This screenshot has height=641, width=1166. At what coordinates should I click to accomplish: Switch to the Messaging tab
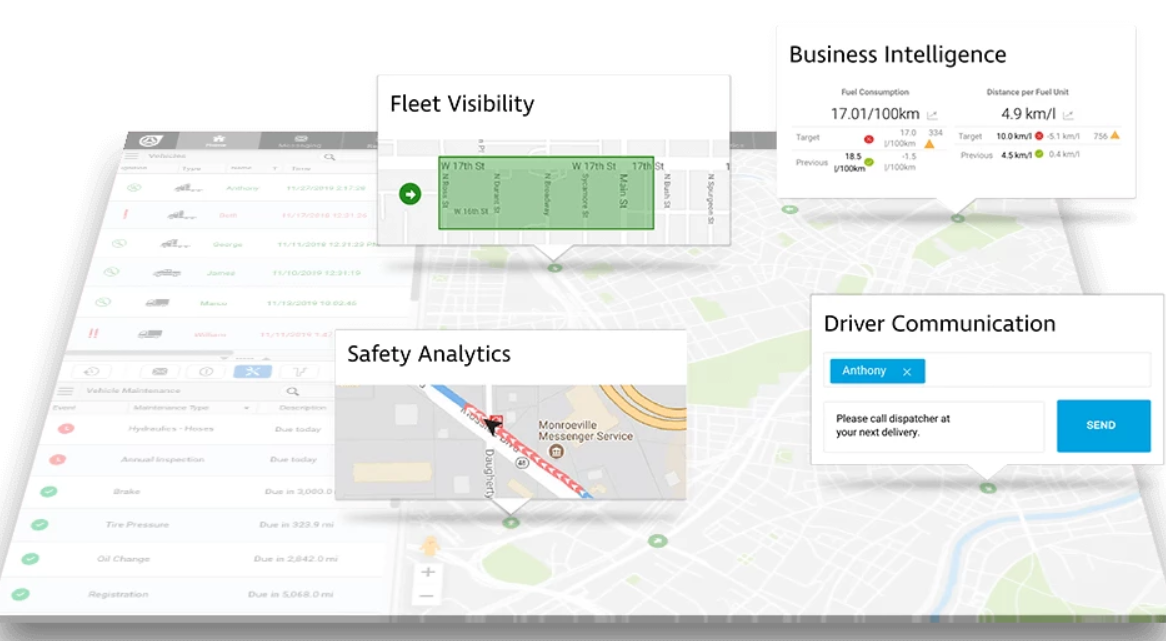coord(299,141)
